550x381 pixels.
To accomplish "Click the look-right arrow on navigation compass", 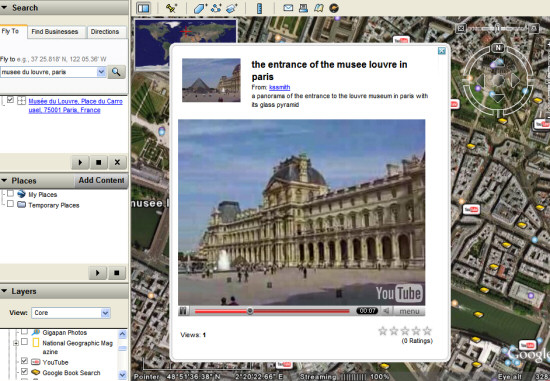I will 515,81.
